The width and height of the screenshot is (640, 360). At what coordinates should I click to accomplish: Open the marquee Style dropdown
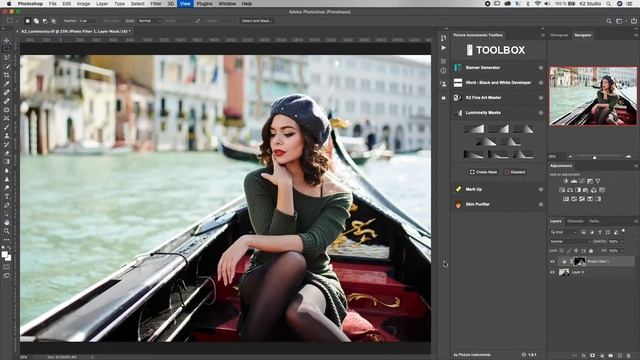149,21
